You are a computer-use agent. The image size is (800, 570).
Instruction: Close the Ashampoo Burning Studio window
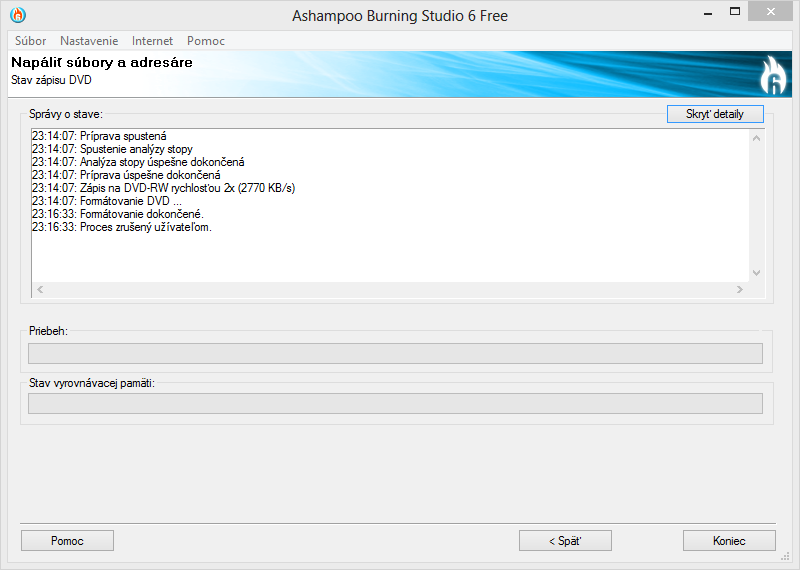(x=770, y=12)
